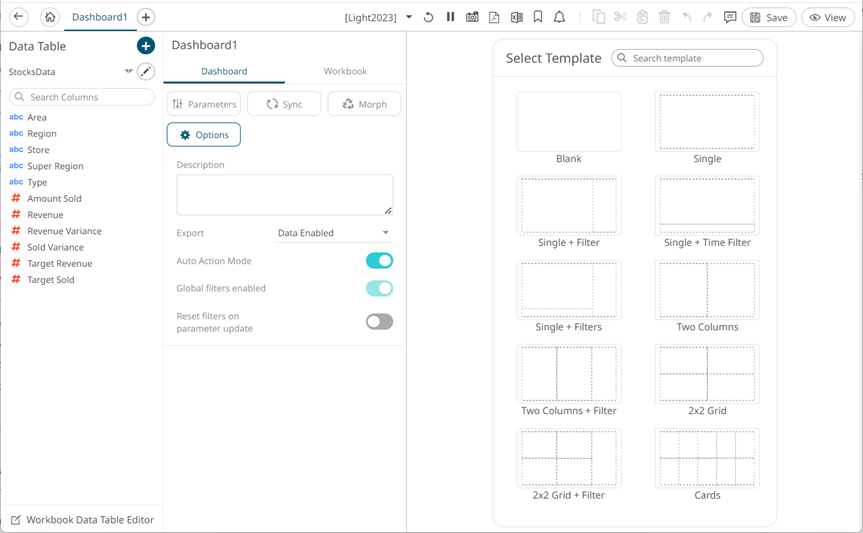Edit StocksData table with pencil icon
The height and width of the screenshot is (533, 863).
point(146,72)
